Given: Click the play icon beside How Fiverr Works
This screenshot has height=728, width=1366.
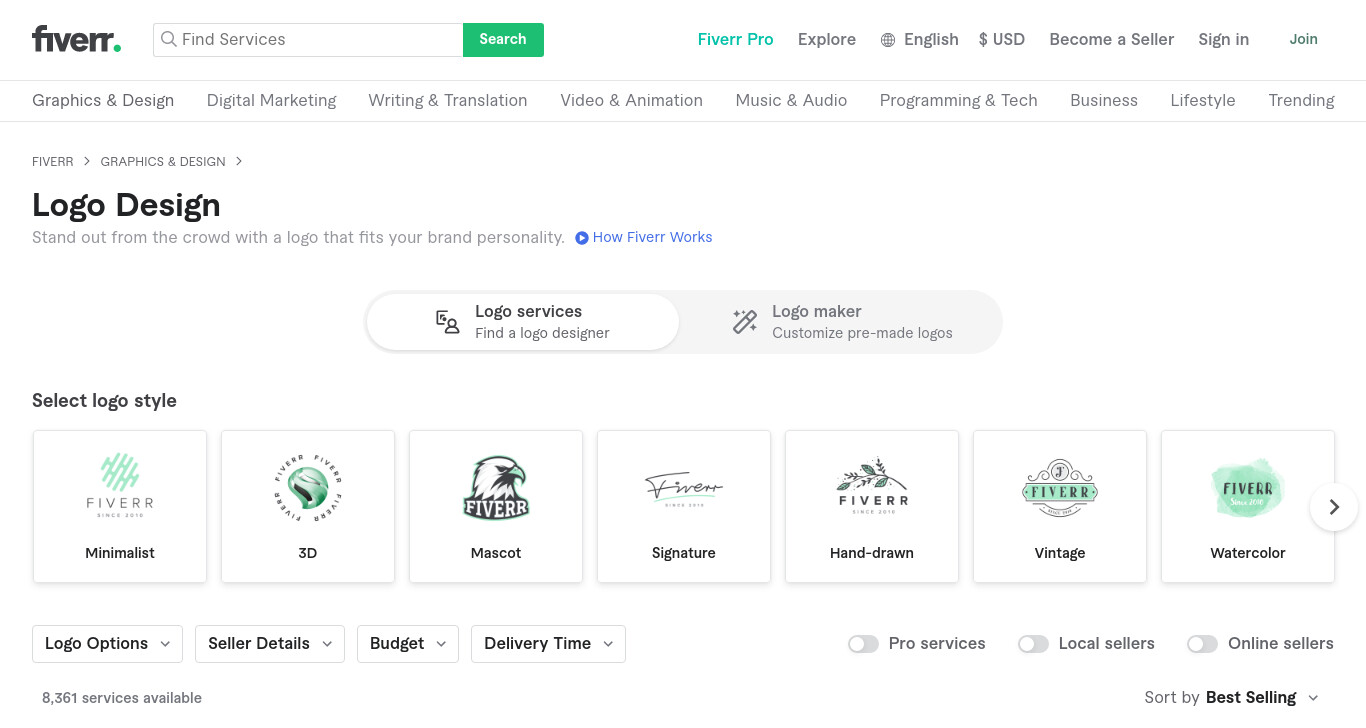Looking at the screenshot, I should (x=582, y=238).
